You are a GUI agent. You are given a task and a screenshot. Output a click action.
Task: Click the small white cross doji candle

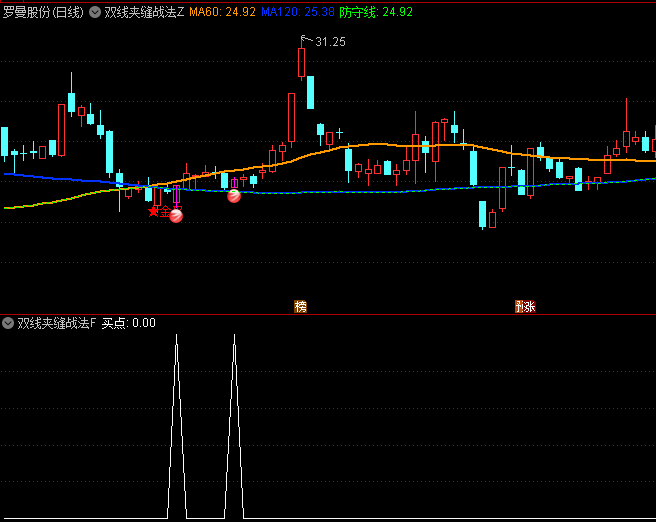point(340,132)
